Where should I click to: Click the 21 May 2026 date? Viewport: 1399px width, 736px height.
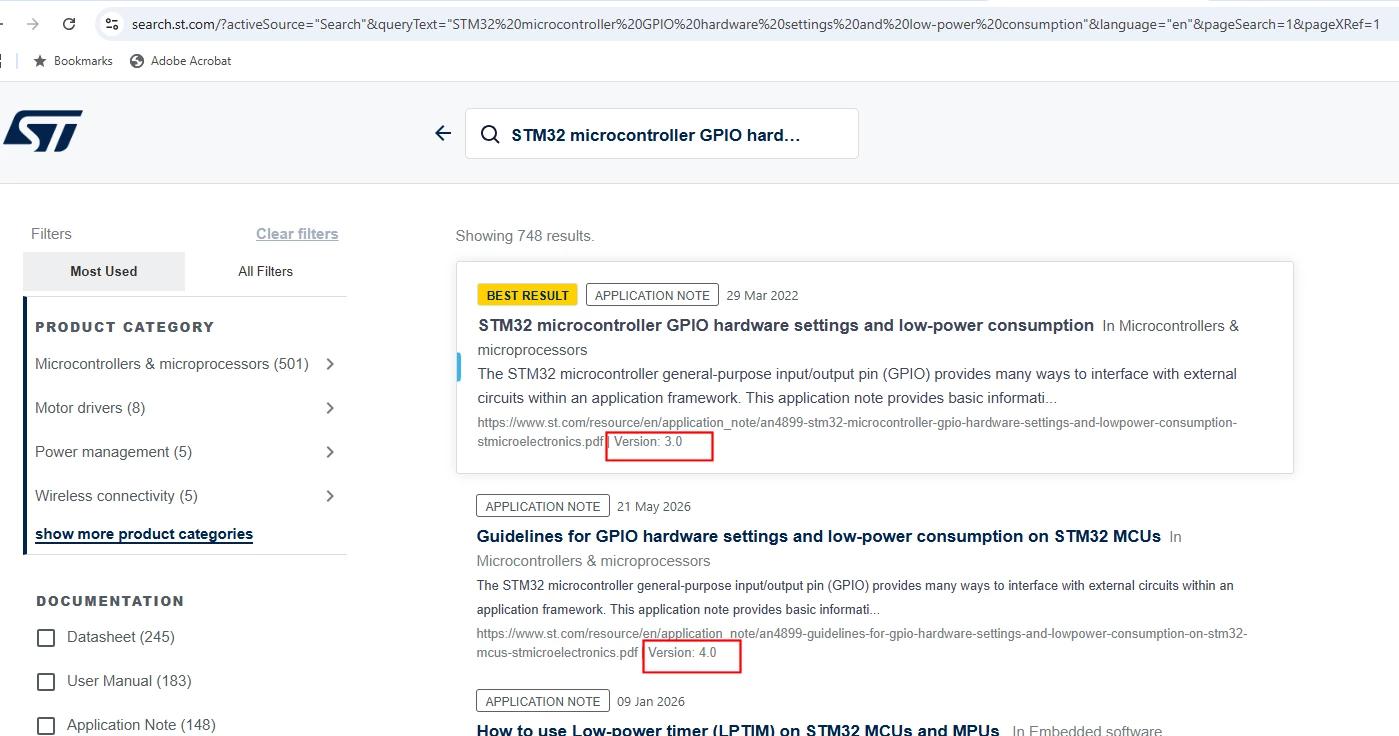(x=654, y=507)
